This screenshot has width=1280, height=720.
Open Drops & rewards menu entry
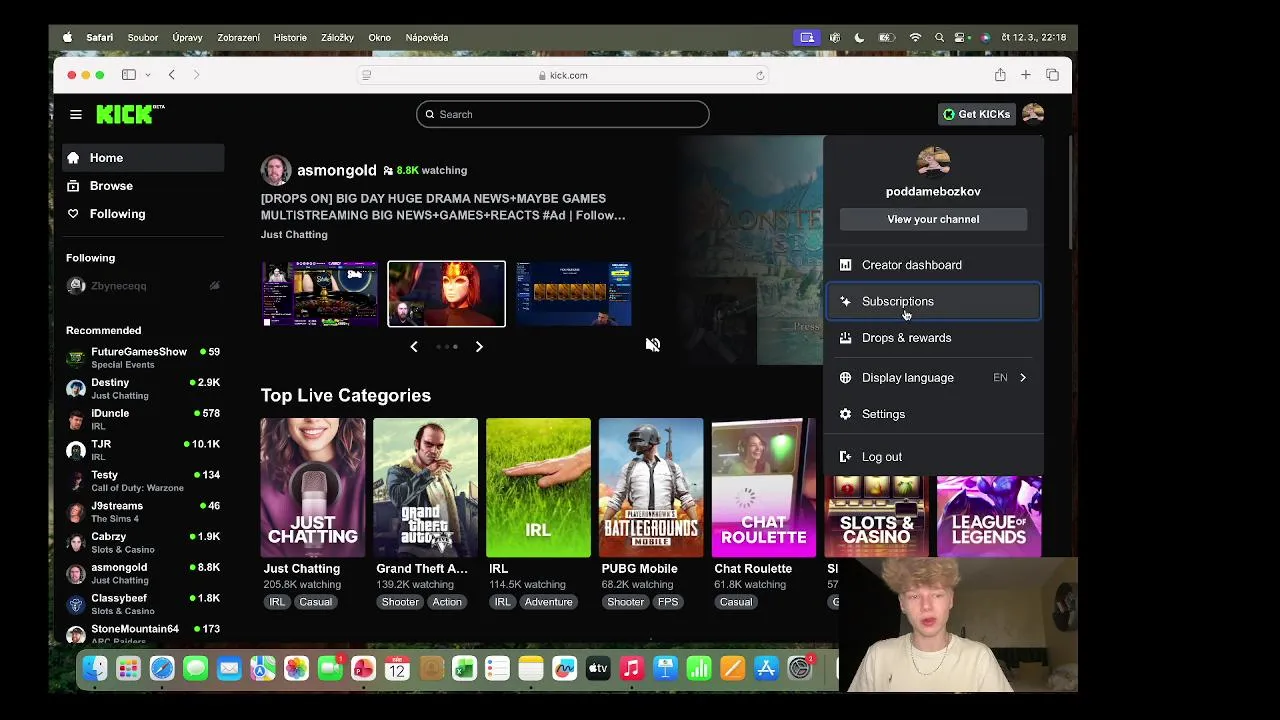pyautogui.click(x=933, y=338)
